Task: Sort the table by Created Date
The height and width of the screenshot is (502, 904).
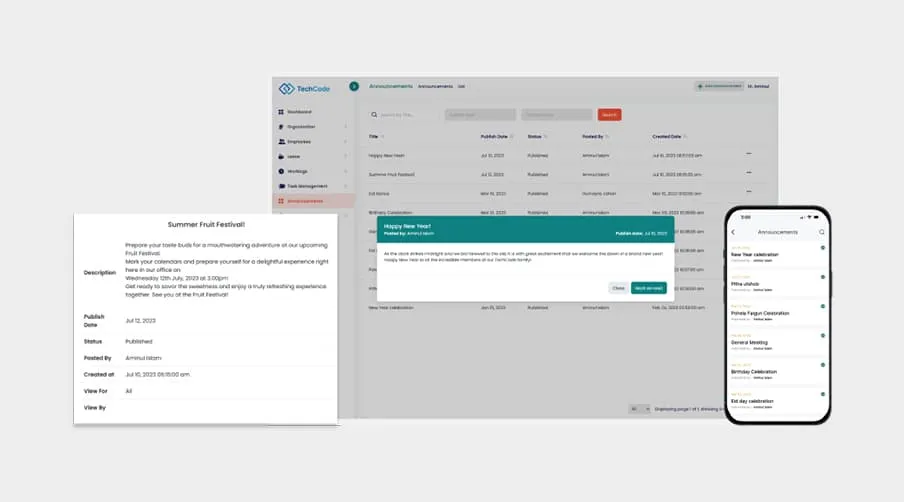Action: [669, 137]
